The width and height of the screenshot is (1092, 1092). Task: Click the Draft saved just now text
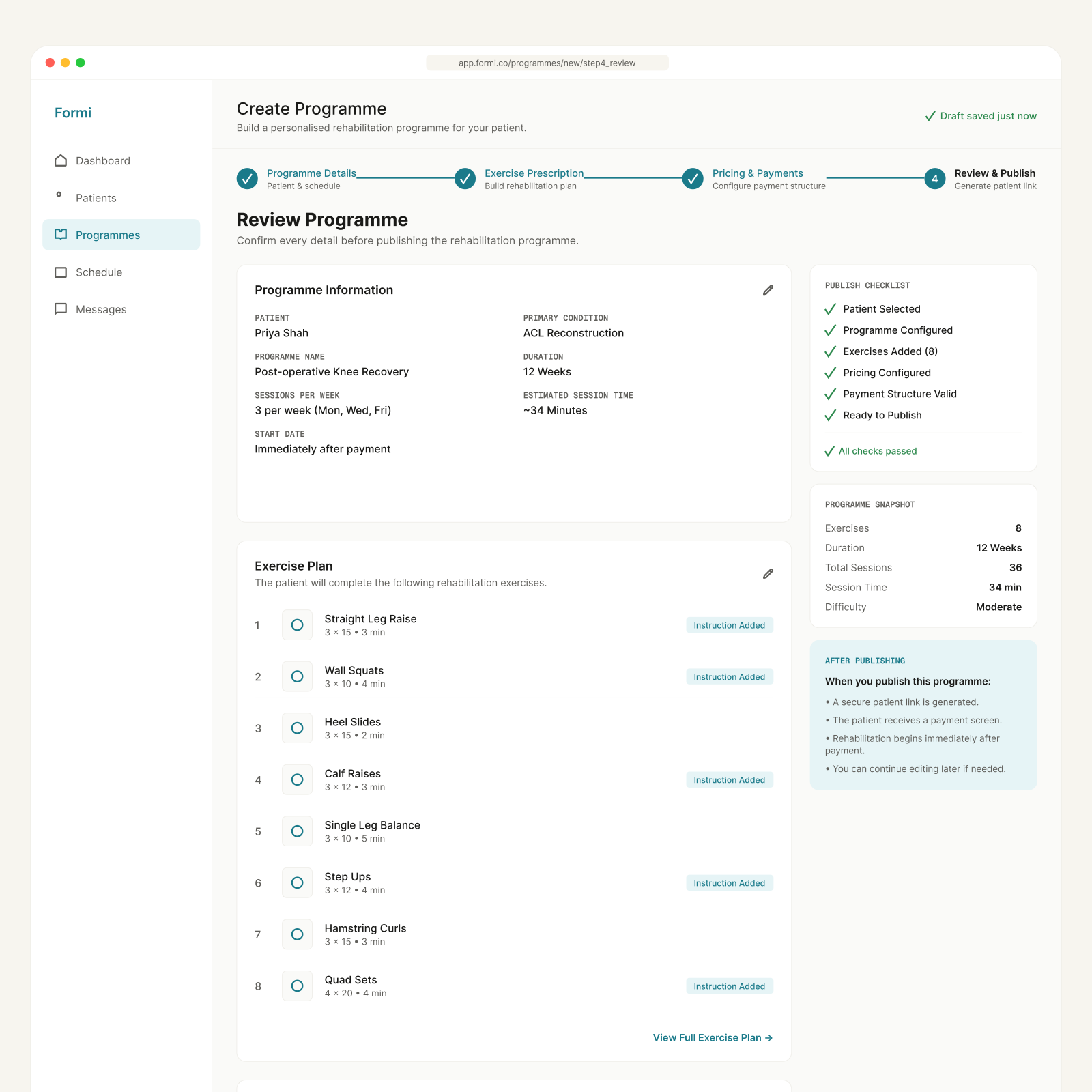click(988, 116)
